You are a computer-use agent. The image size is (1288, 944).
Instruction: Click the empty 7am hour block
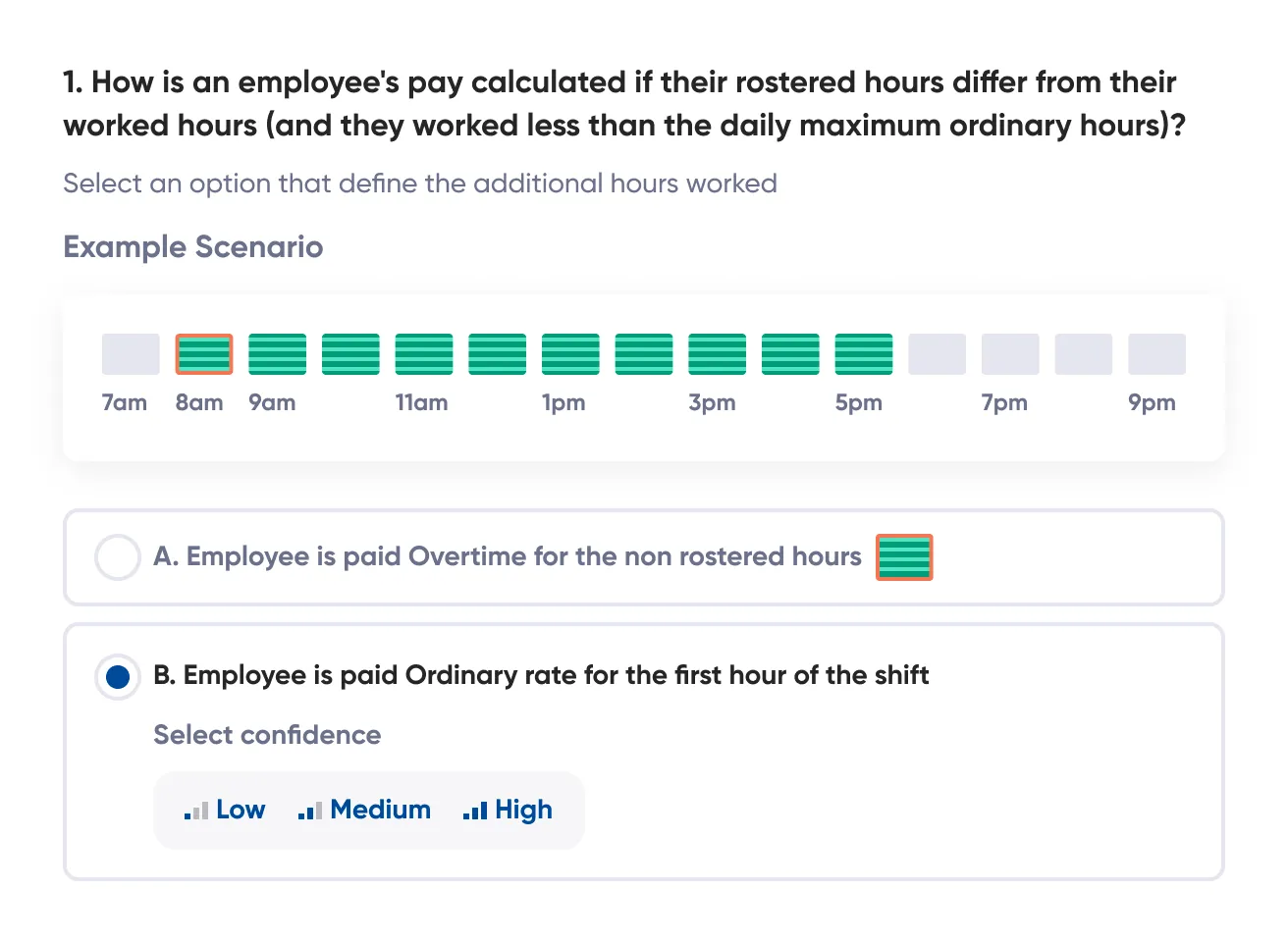click(x=131, y=354)
